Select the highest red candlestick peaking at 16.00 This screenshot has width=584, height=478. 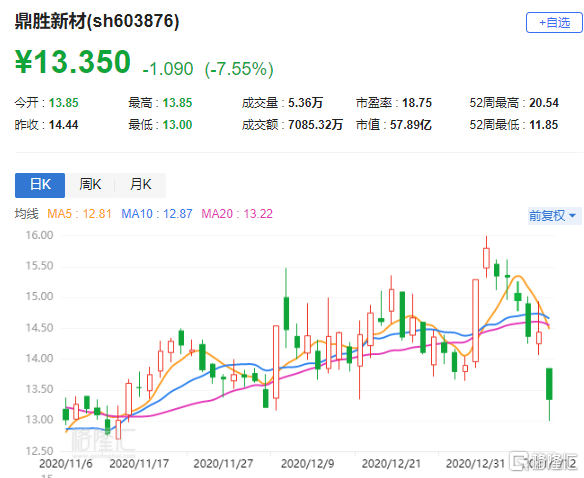coord(486,258)
